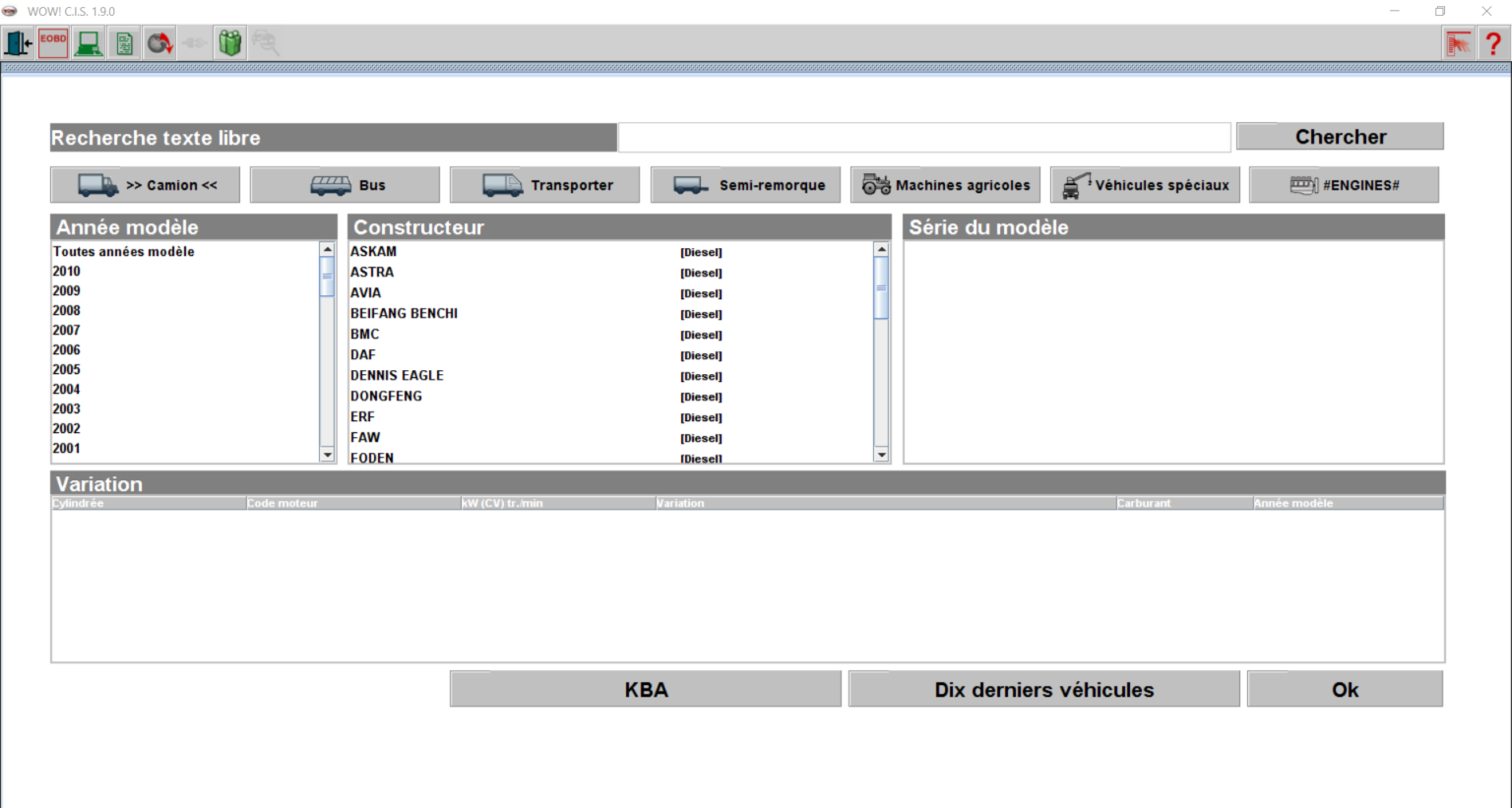This screenshot has height=808, width=1512.
Task: Select BEIFANG BENCHI manufacturer
Action: (610, 314)
